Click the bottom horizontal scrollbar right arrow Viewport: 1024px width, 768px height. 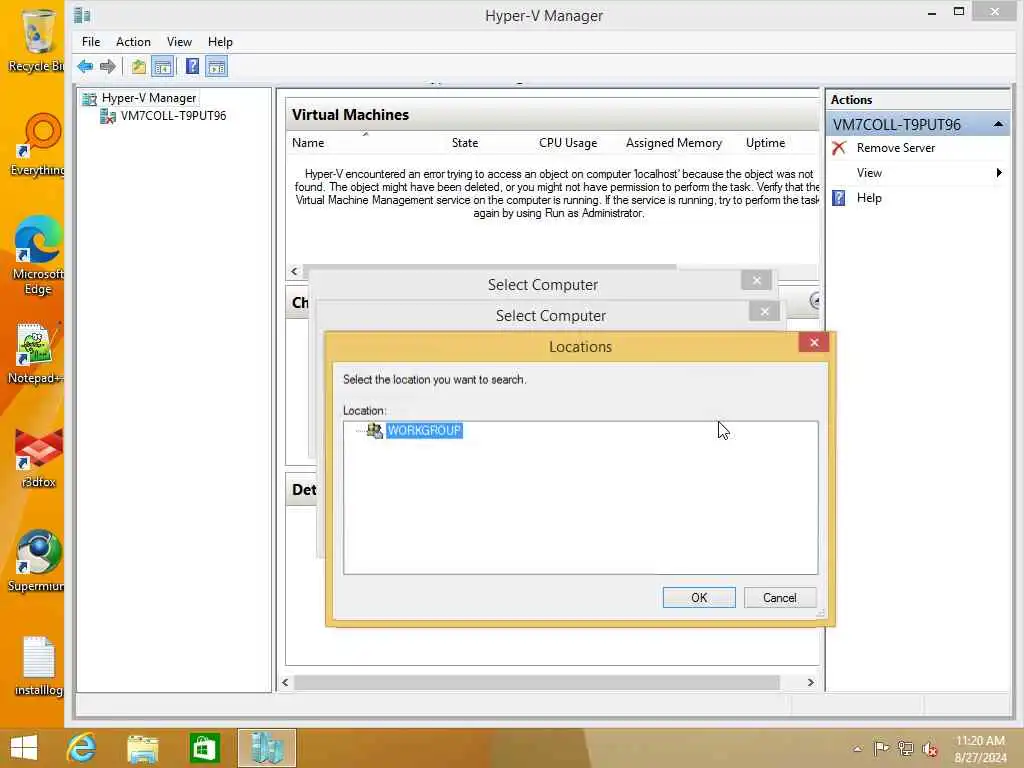pos(810,682)
